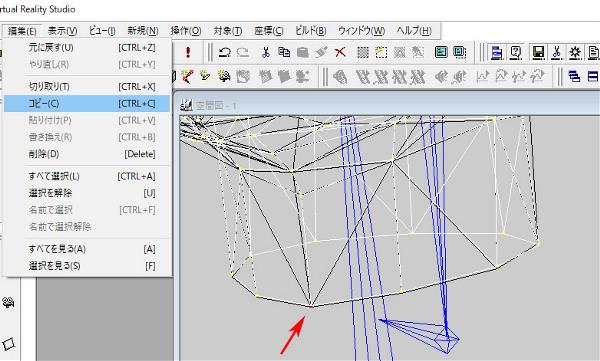Click 選択を解除 menu entry

(87, 193)
